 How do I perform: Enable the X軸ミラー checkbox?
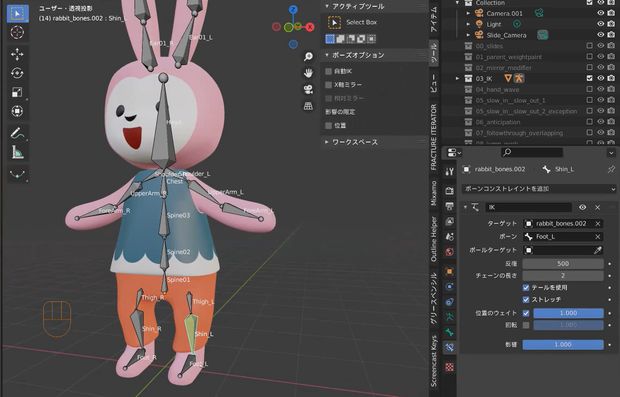[x=328, y=85]
